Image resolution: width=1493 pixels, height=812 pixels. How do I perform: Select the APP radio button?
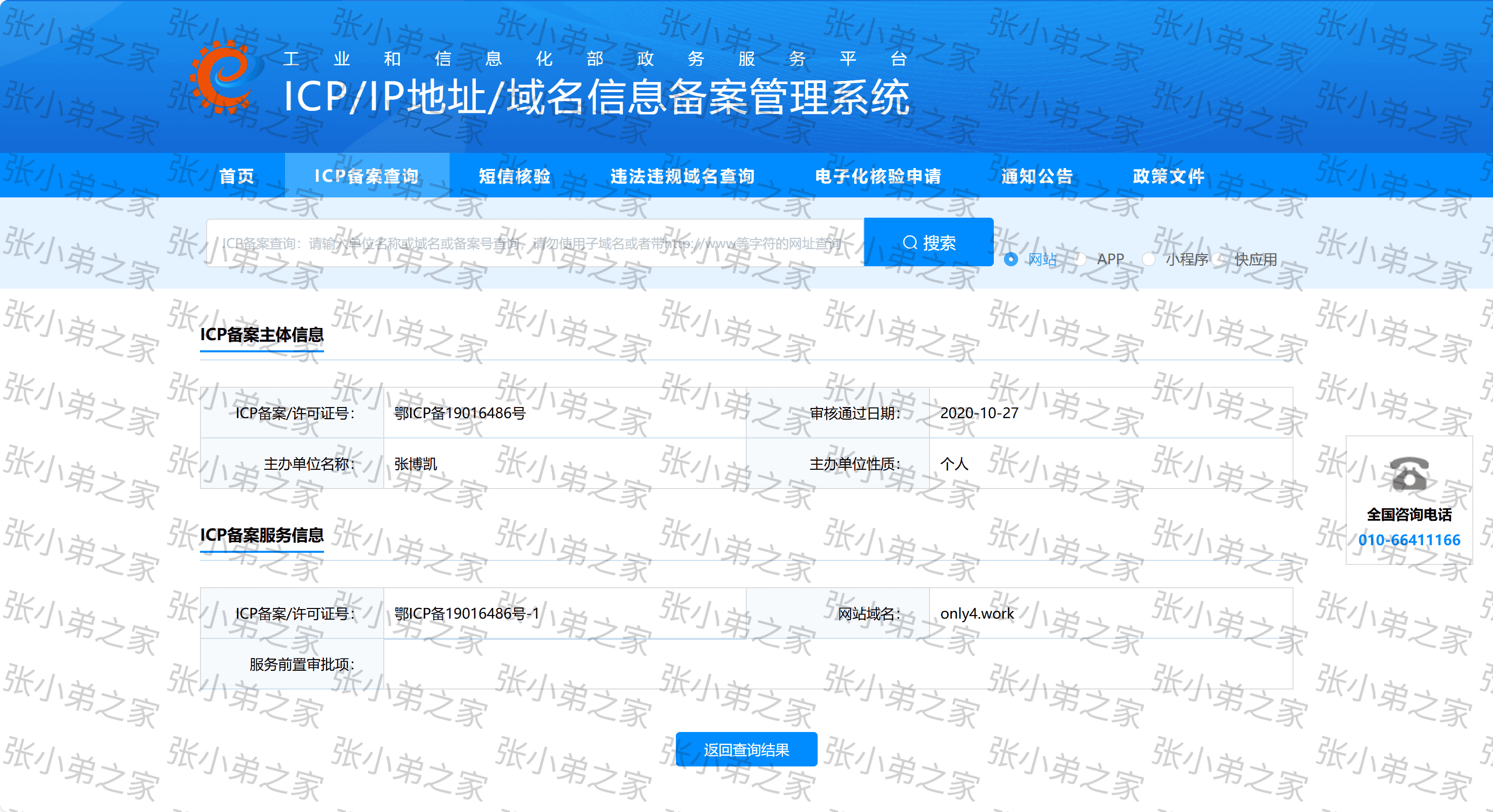click(x=1080, y=260)
